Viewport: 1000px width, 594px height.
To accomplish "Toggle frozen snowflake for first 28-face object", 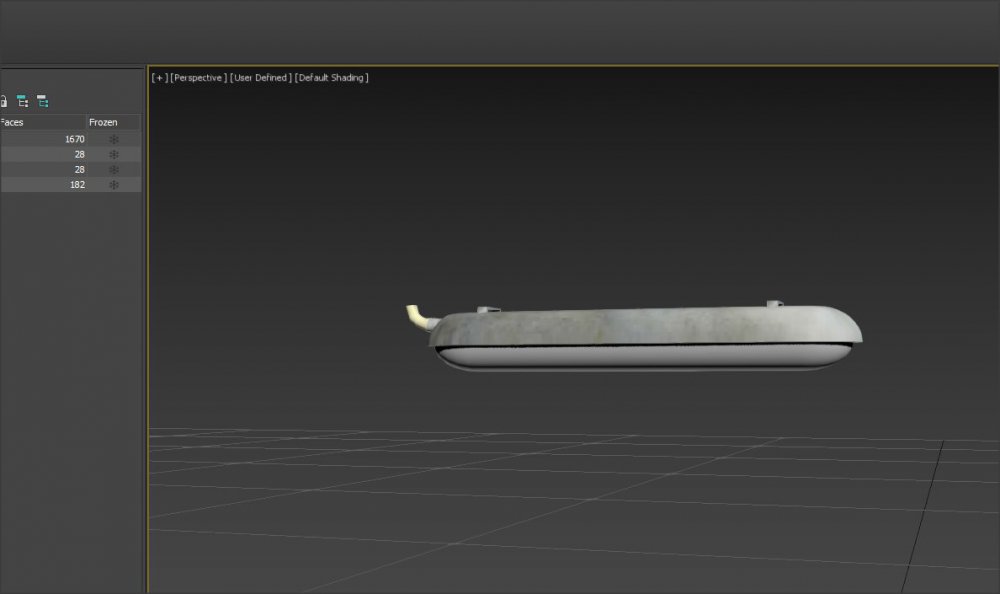I will 113,155.
